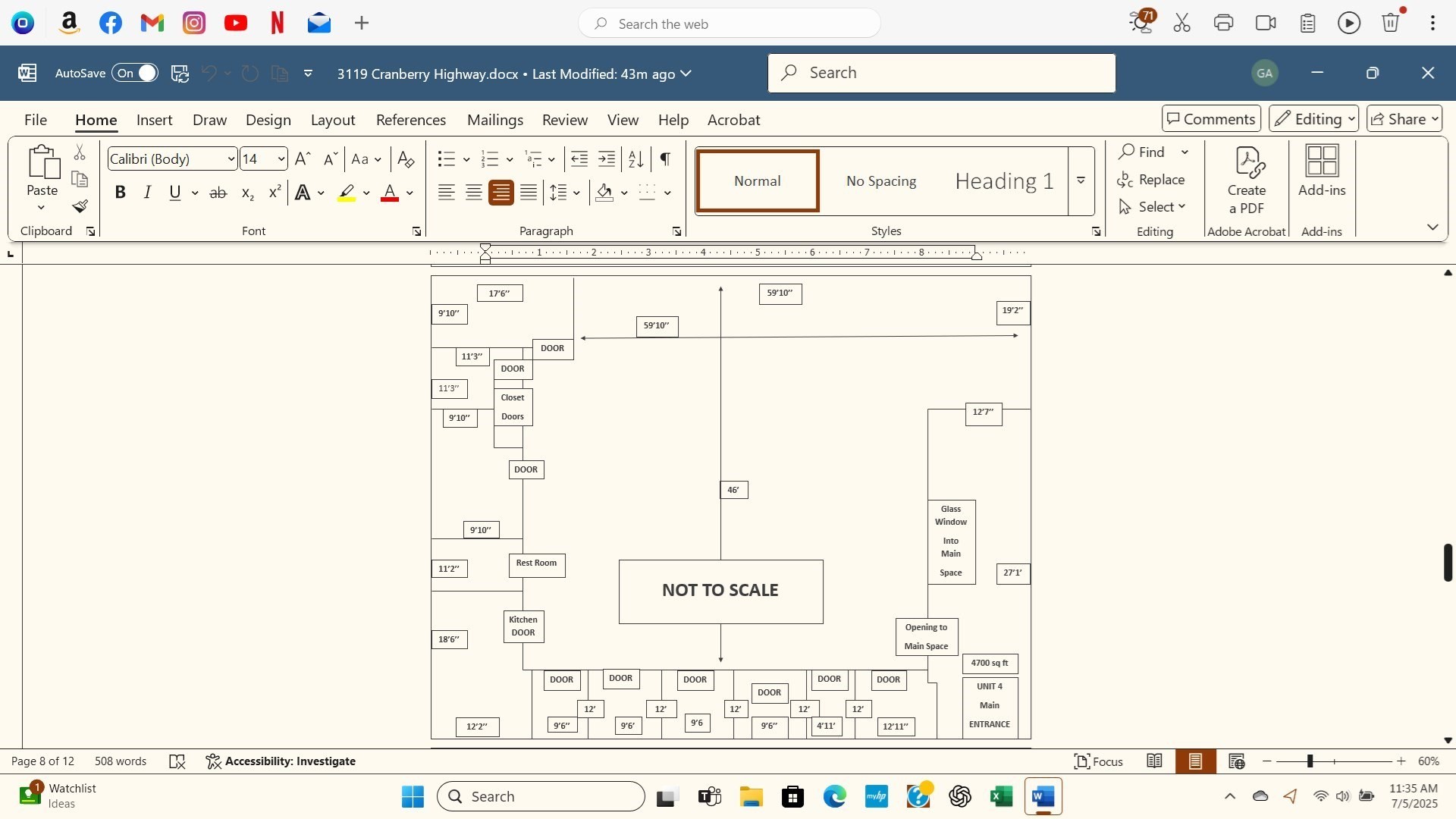Image resolution: width=1456 pixels, height=819 pixels.
Task: Open the font color picker arrow
Action: click(409, 193)
